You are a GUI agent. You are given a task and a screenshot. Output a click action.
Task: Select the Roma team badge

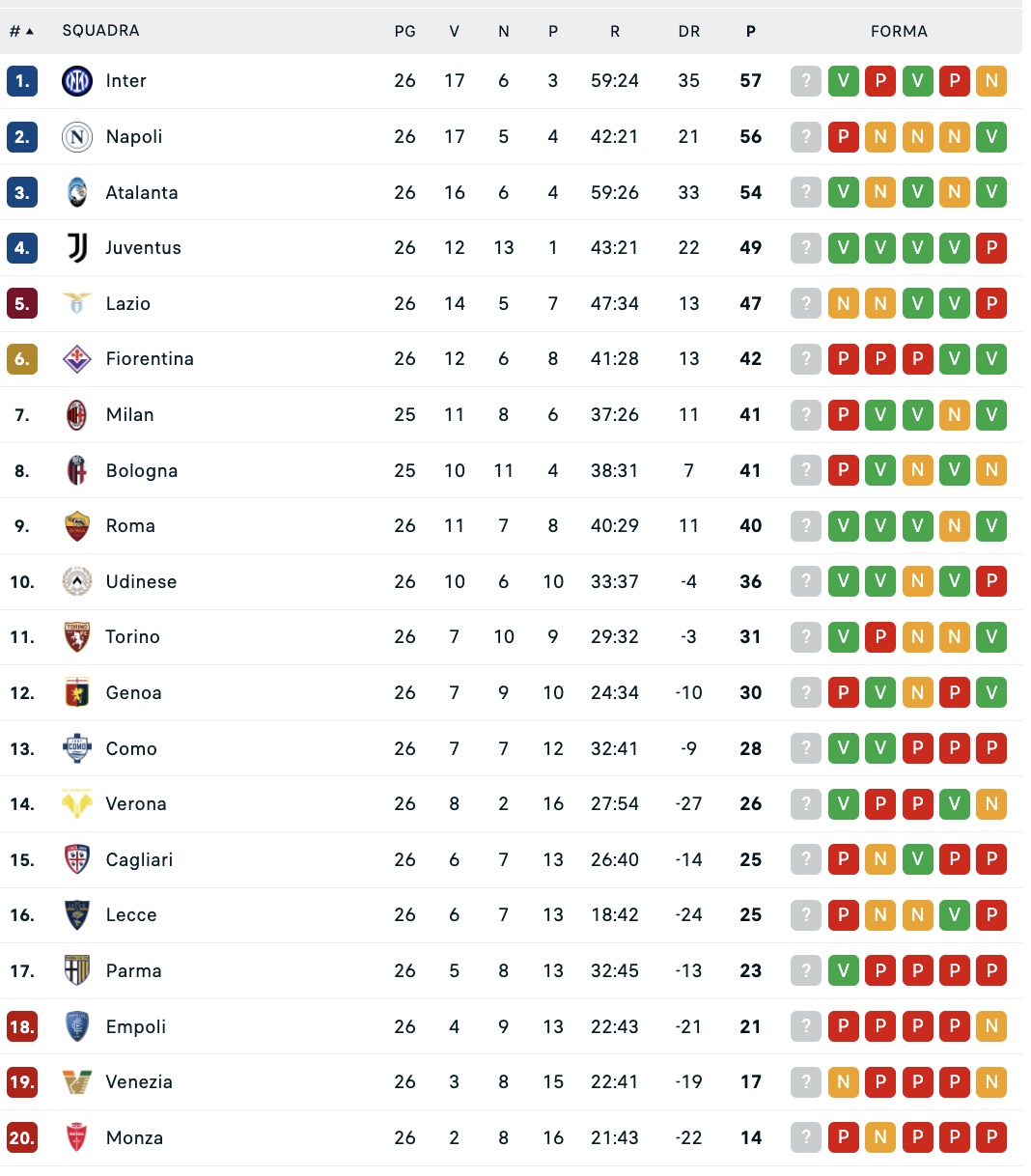(77, 526)
